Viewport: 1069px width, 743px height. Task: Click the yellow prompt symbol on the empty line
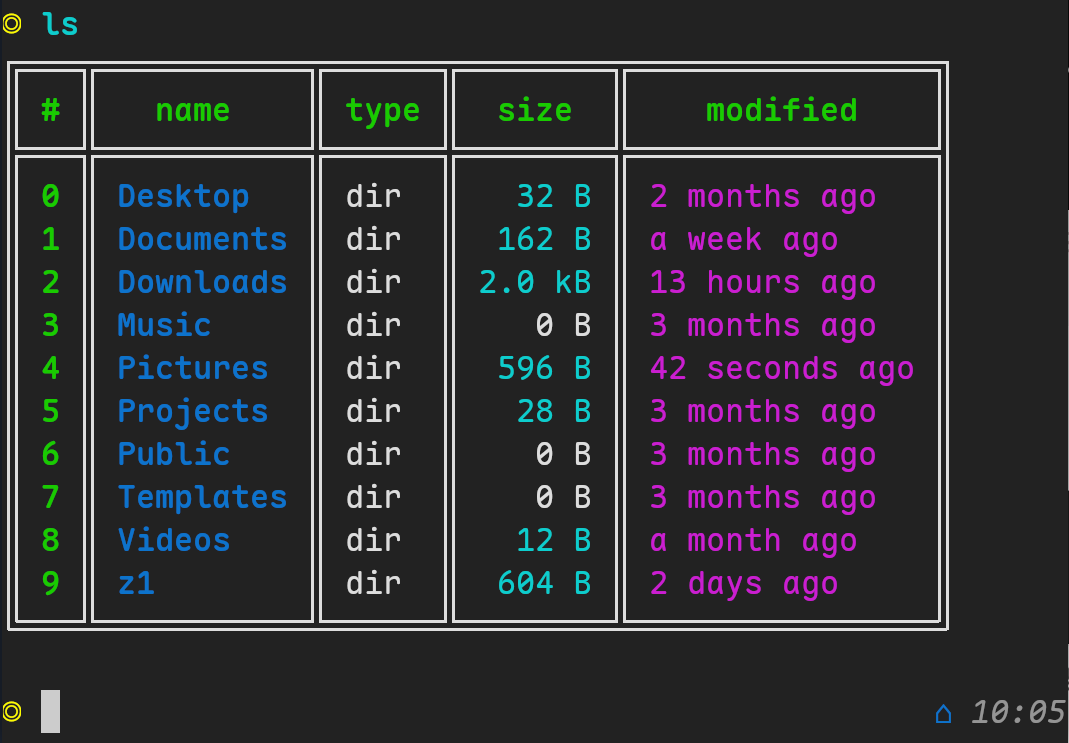tap(12, 712)
